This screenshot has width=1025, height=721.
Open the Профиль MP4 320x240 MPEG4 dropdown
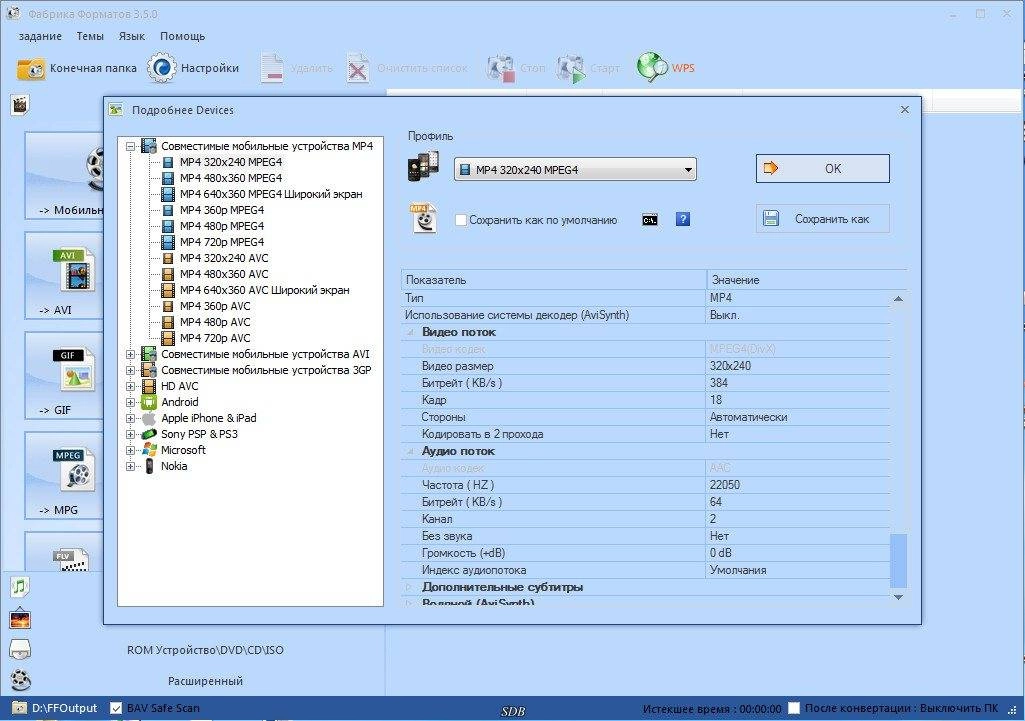pyautogui.click(x=575, y=170)
